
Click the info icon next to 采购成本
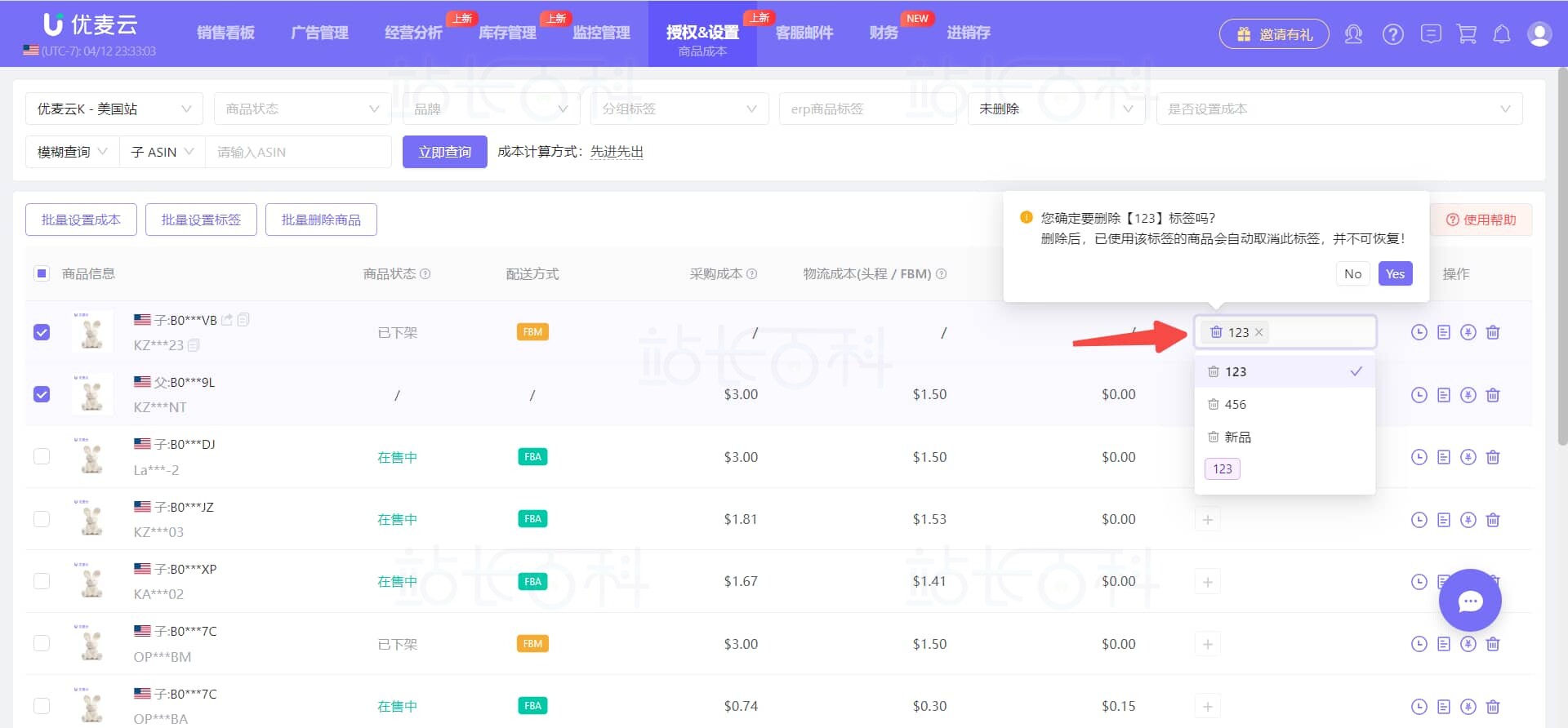tap(752, 273)
